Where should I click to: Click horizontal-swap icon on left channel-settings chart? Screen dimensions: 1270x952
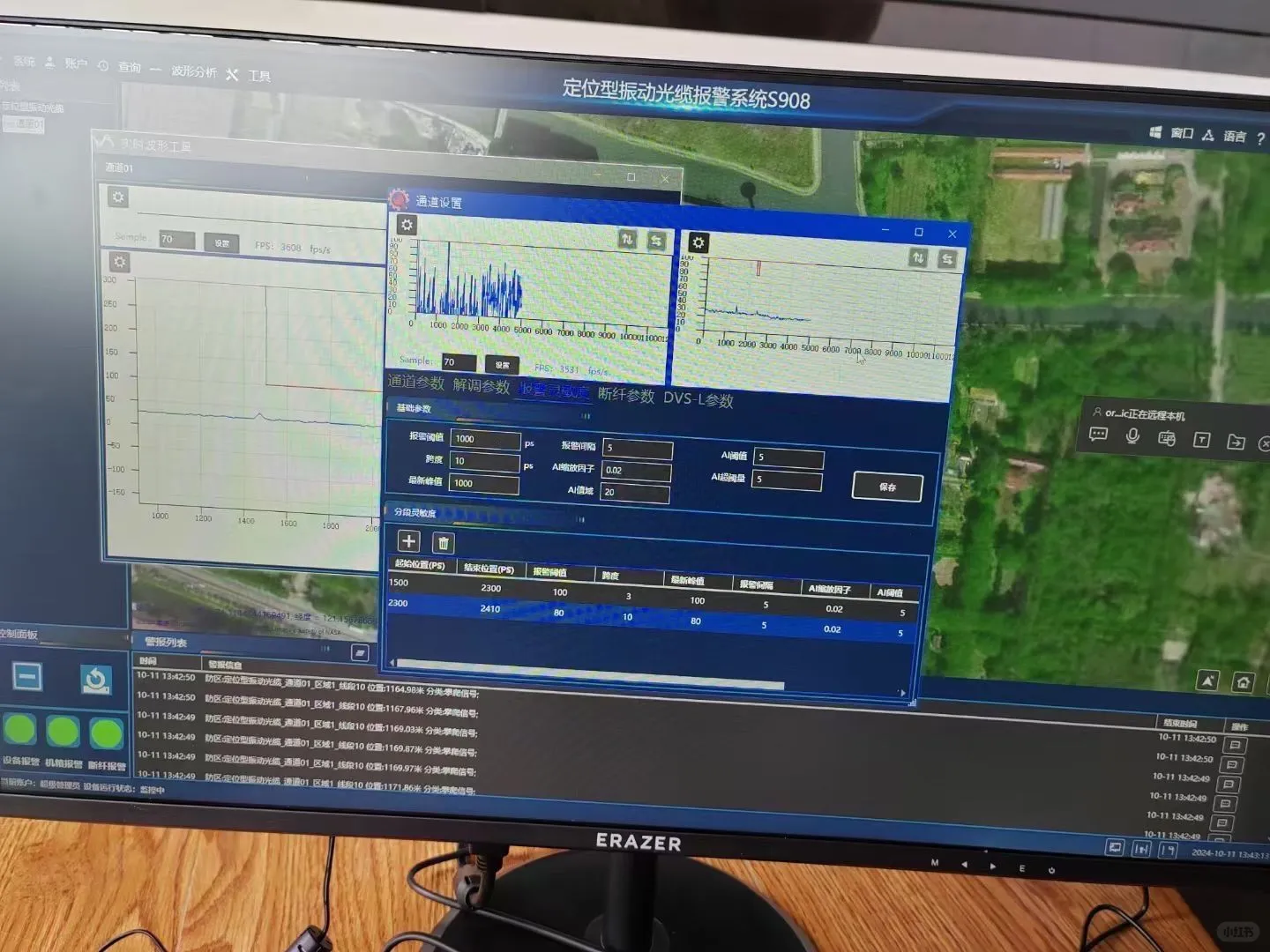[655, 241]
